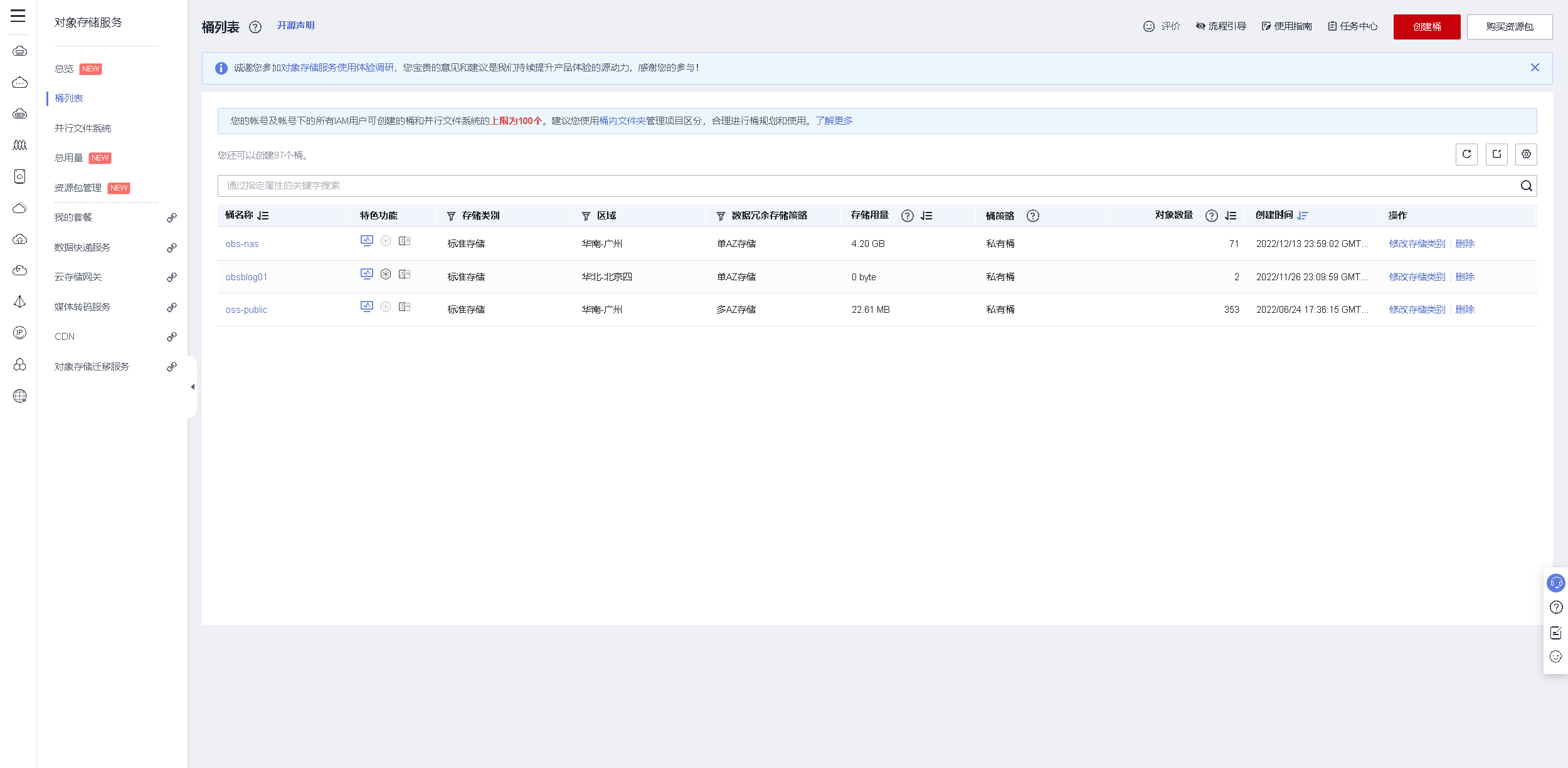Screen dimensions: 1568x768
Task: Select 并行文件系统 in sidebar
Action: tap(83, 129)
